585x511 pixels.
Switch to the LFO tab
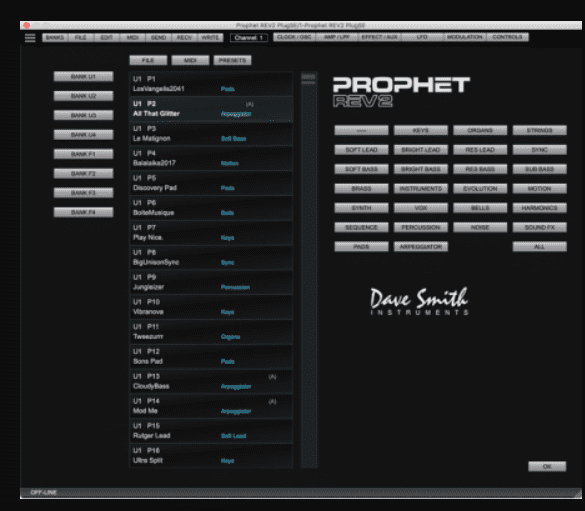422,37
